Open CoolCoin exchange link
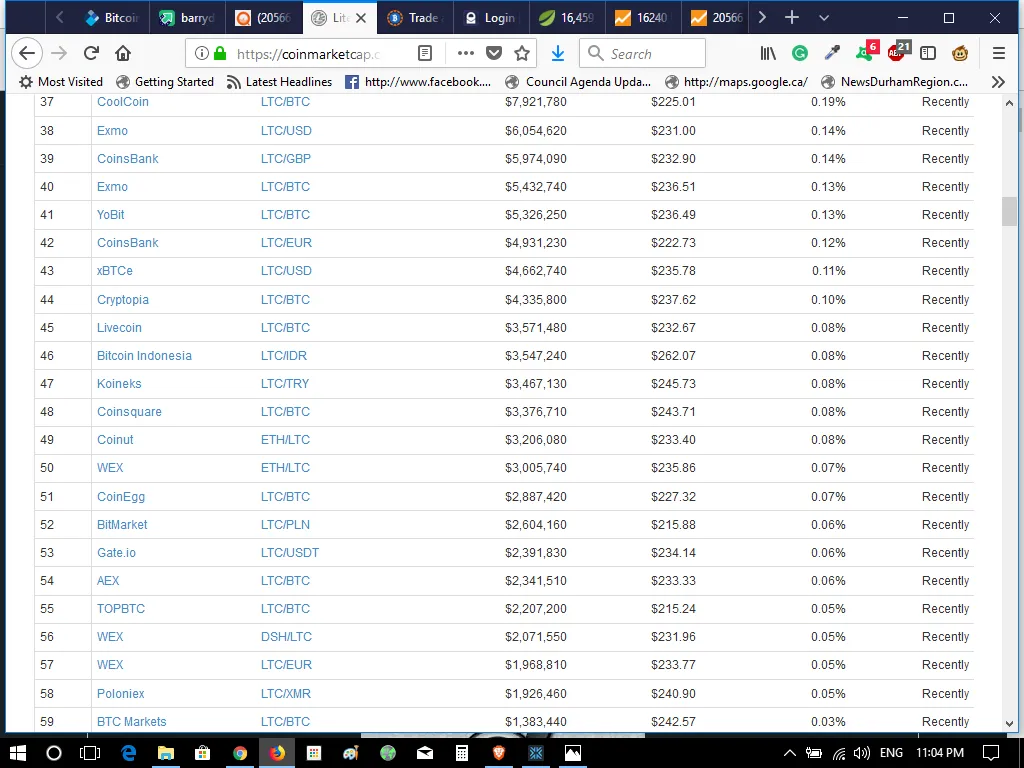This screenshot has height=768, width=1024. pyautogui.click(x=123, y=102)
